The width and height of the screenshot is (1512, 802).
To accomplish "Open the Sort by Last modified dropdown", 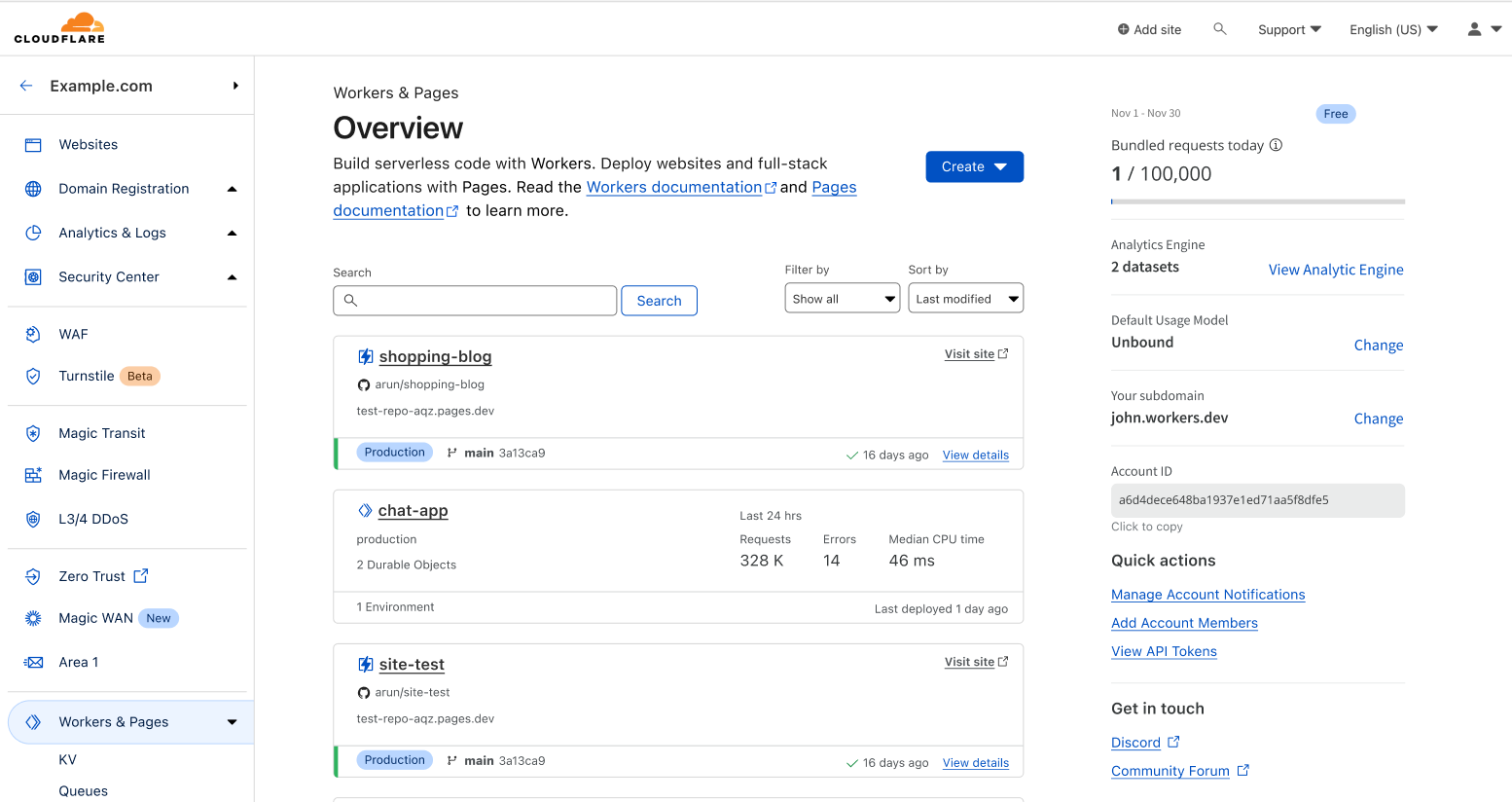I will (x=965, y=299).
